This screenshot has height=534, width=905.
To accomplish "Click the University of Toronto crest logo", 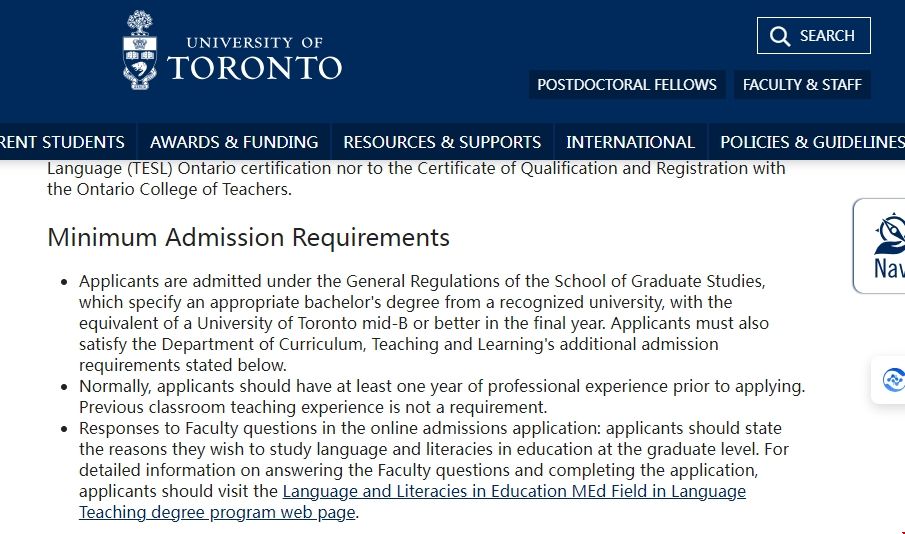I will click(x=140, y=50).
